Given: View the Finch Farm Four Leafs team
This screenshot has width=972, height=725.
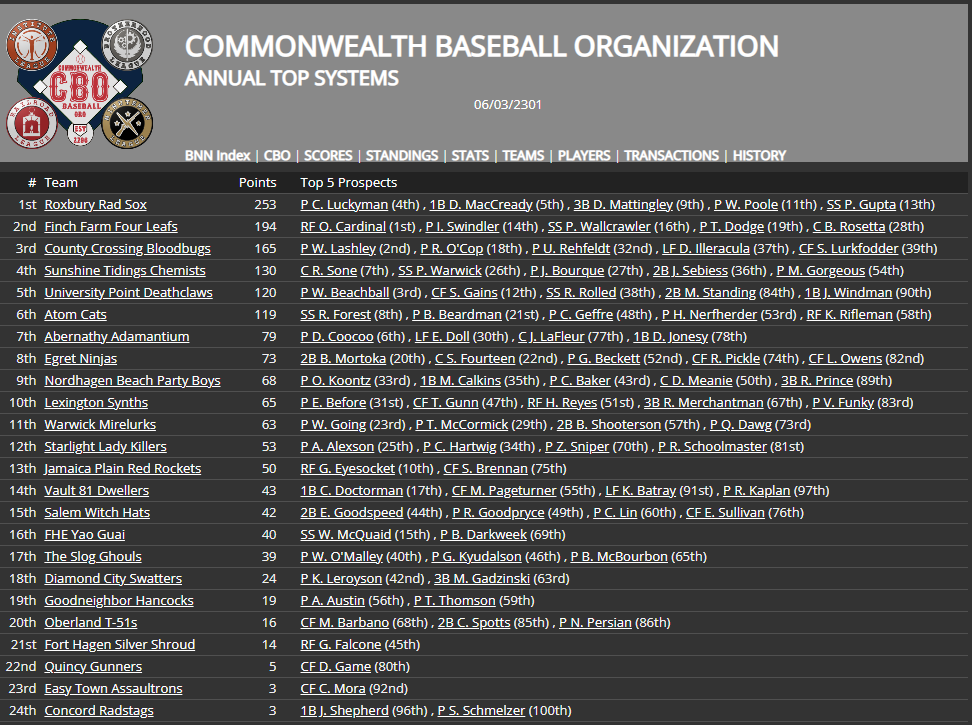Looking at the screenshot, I should click(x=110, y=226).
